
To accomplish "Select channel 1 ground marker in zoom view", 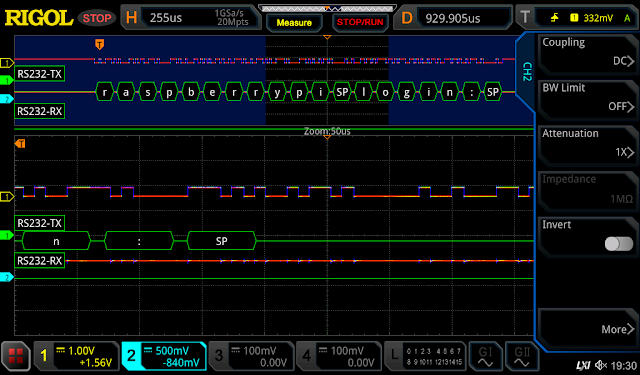I will tap(7, 197).
